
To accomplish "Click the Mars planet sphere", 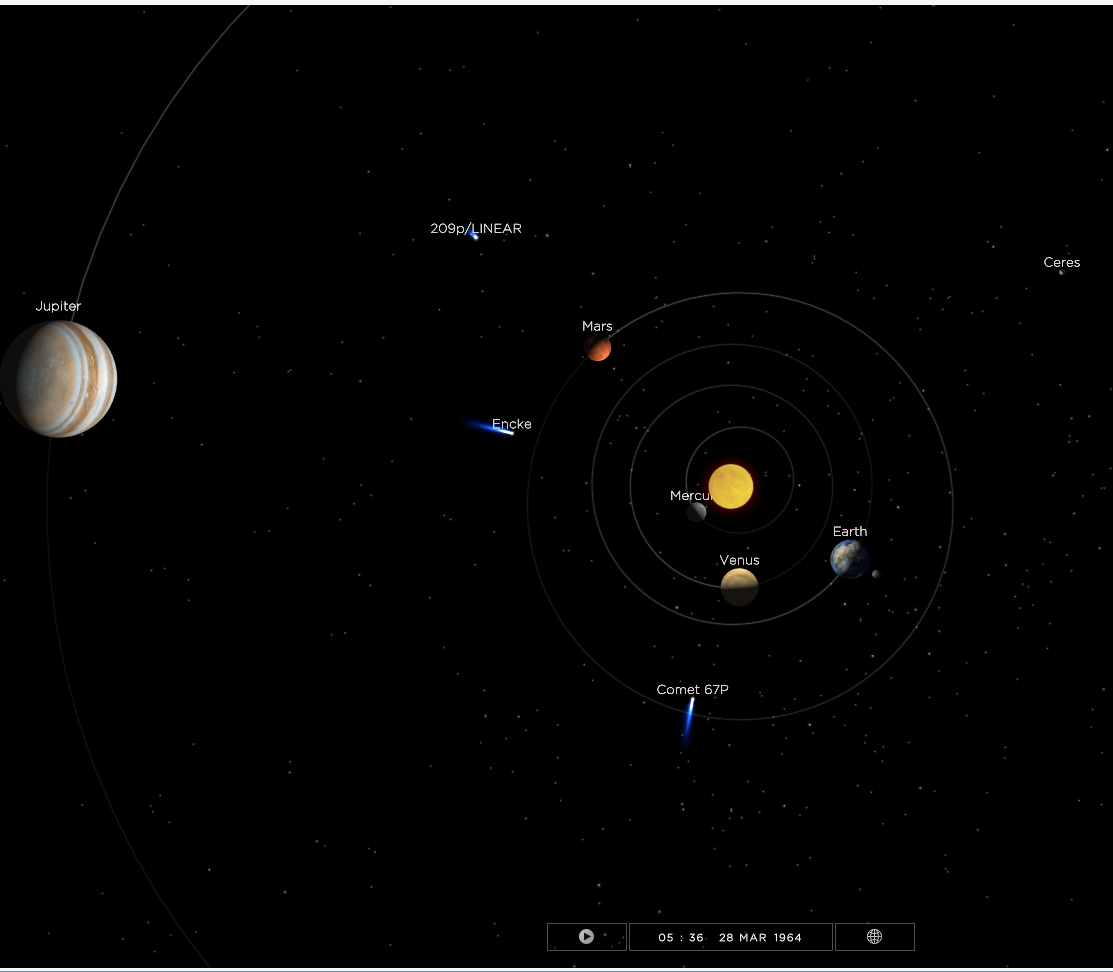I will pyautogui.click(x=598, y=348).
